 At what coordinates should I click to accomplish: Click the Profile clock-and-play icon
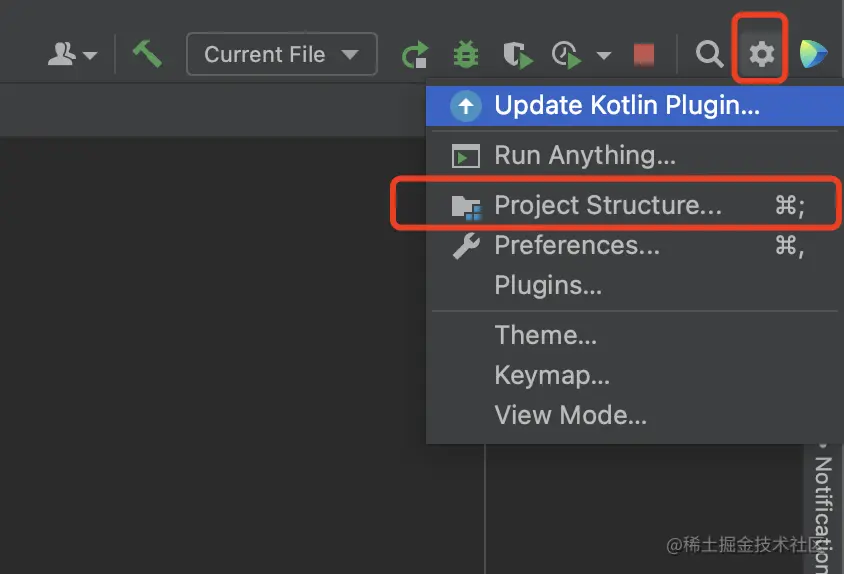coord(568,54)
